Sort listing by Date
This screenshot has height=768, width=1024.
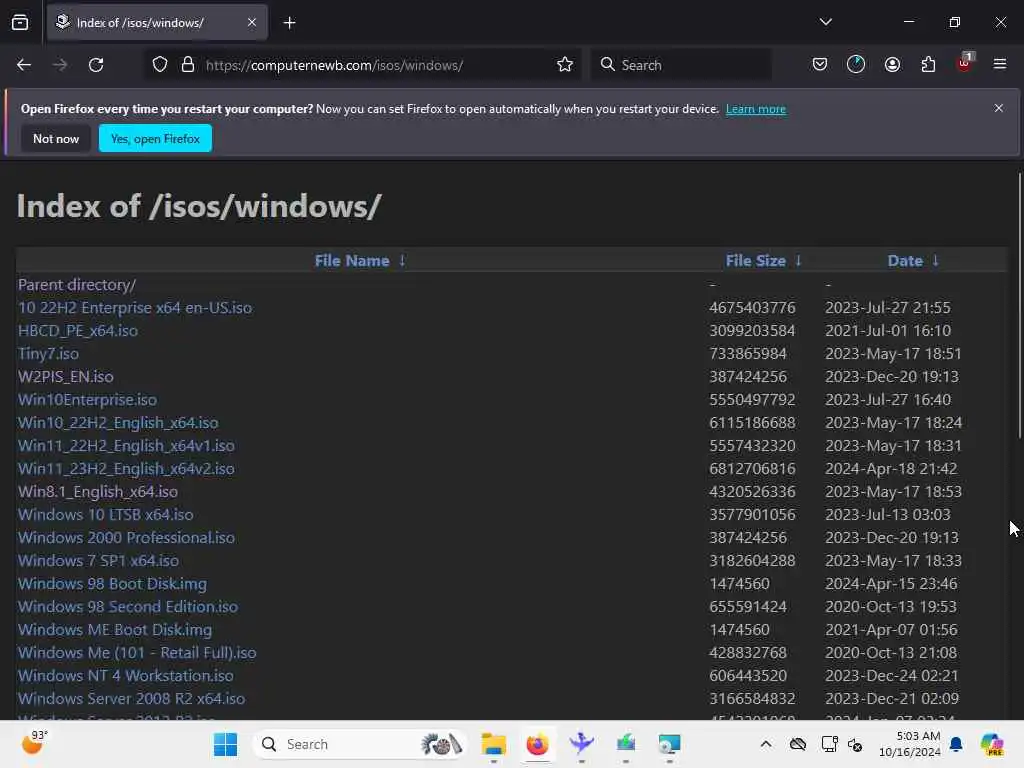(x=905, y=261)
